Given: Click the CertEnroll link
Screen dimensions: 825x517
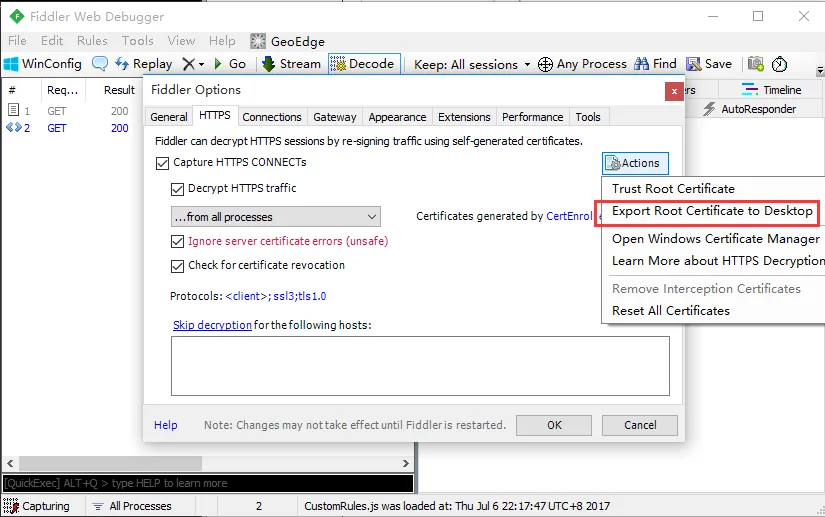Looking at the screenshot, I should (x=569, y=216).
